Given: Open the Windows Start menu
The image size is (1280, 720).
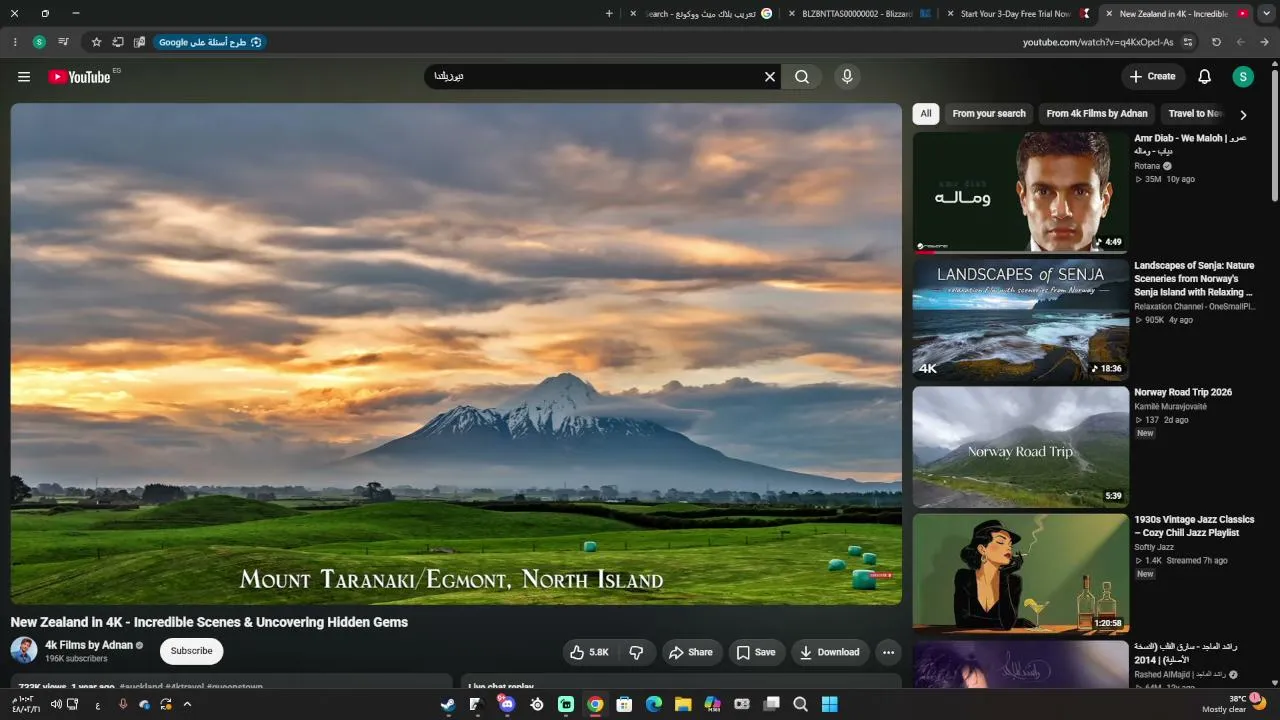Looking at the screenshot, I should 829,704.
